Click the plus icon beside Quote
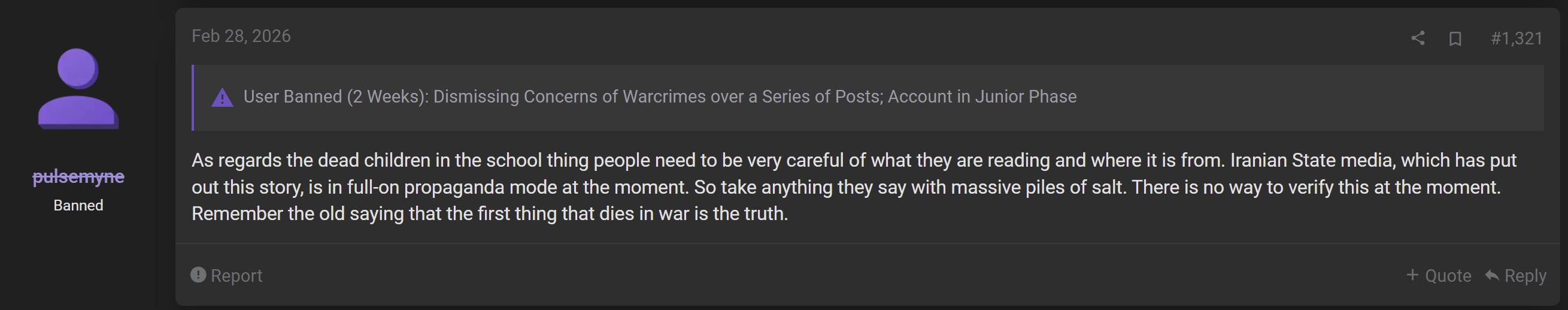The height and width of the screenshot is (310, 1568). point(1412,275)
